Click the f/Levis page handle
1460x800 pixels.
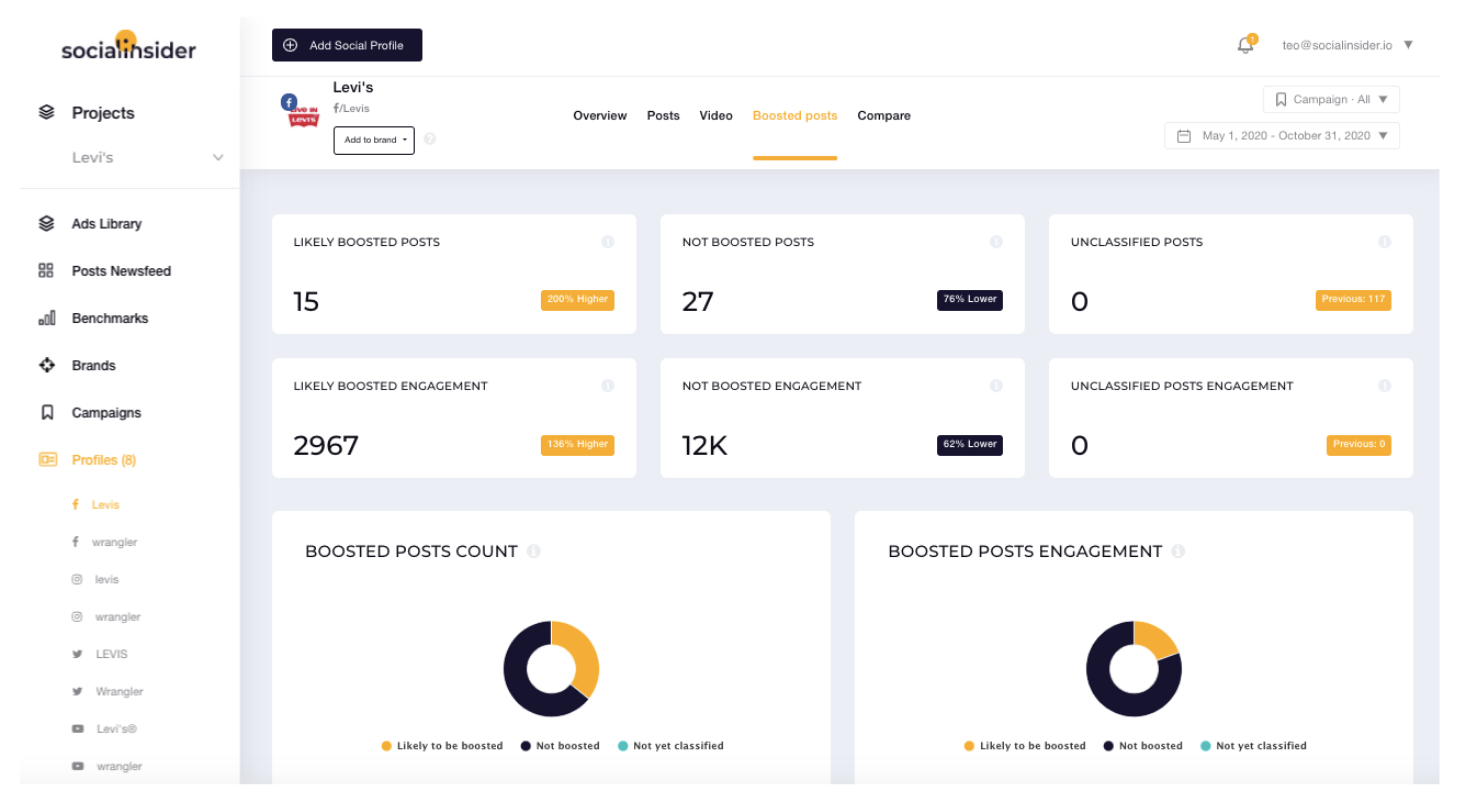point(351,108)
